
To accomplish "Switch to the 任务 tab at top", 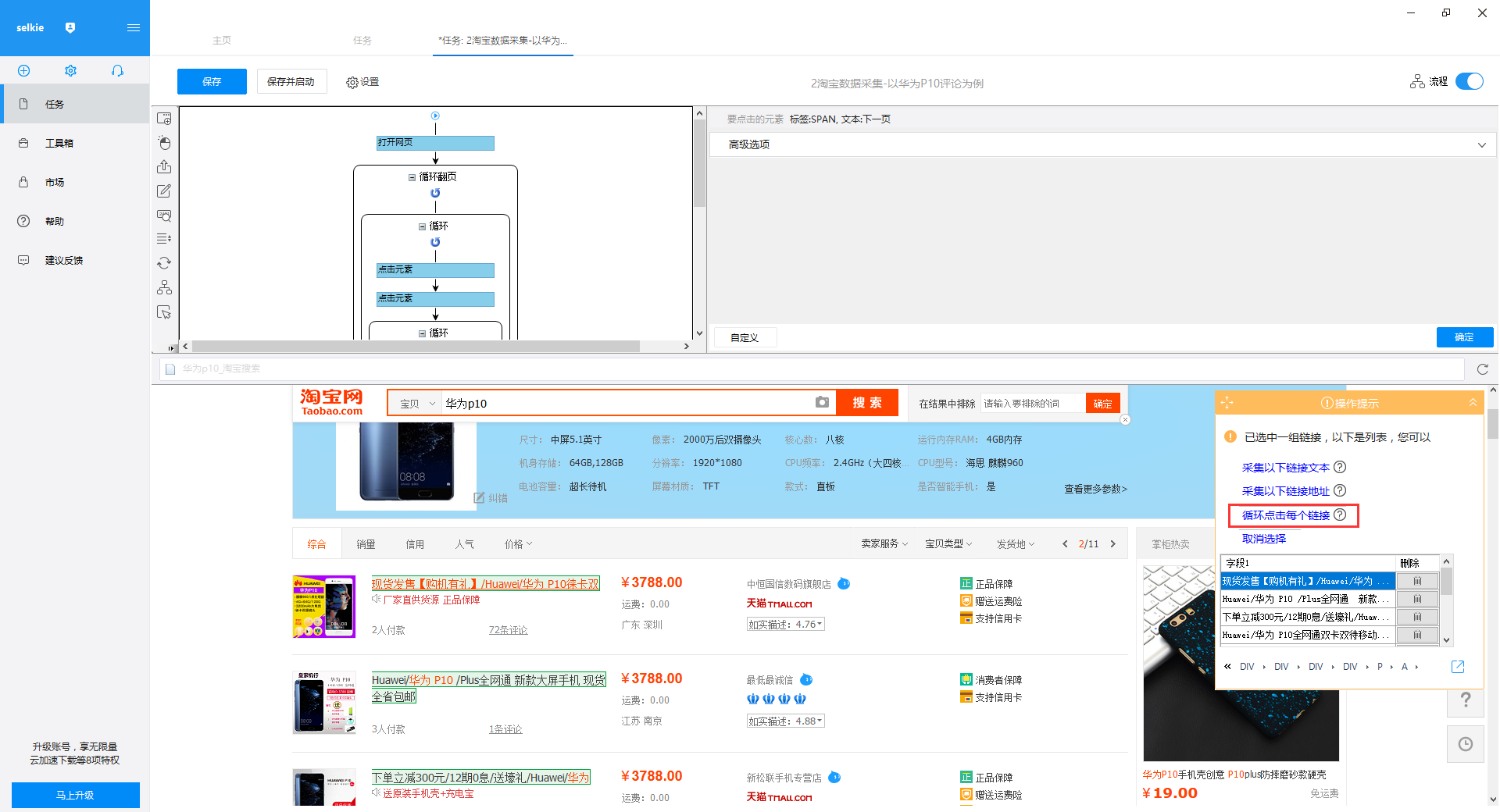I will pos(362,41).
